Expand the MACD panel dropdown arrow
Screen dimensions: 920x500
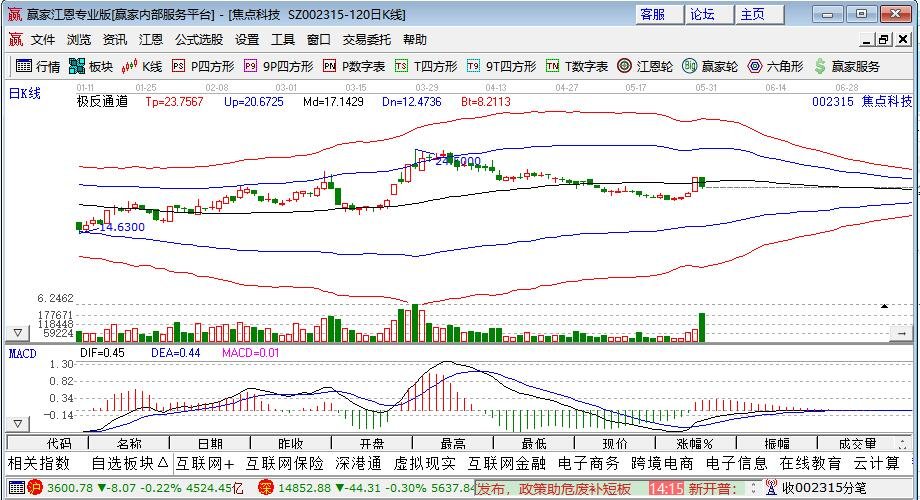18,423
